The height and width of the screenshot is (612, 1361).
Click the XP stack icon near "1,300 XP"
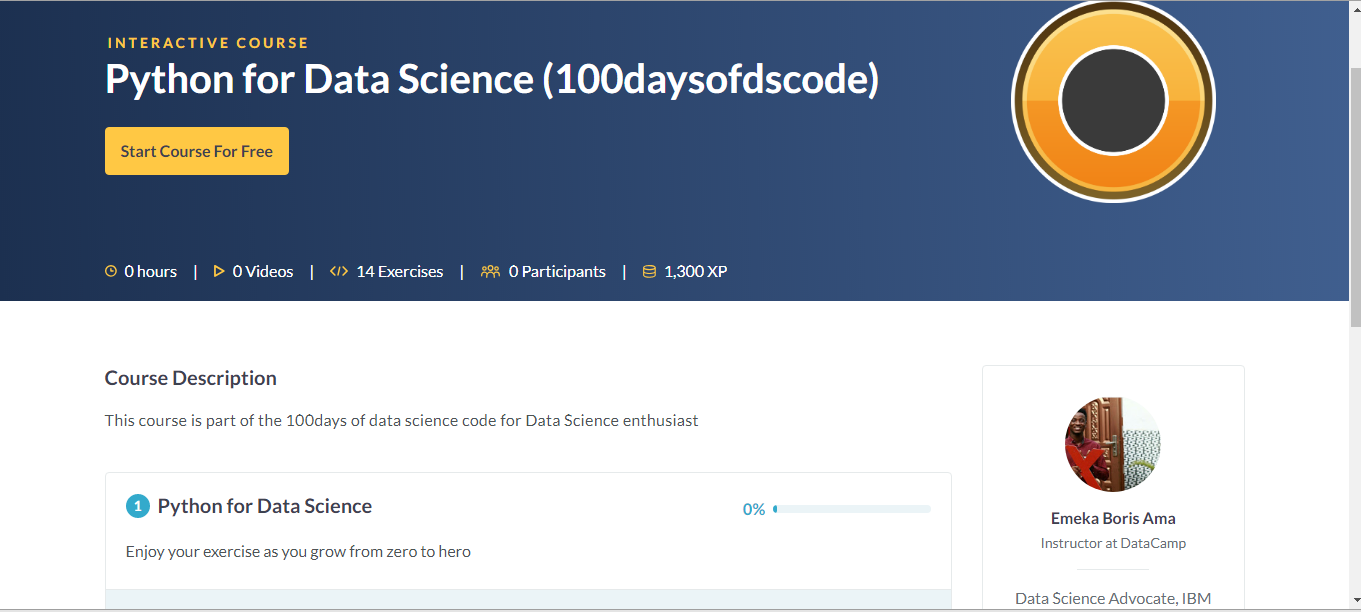(x=650, y=270)
